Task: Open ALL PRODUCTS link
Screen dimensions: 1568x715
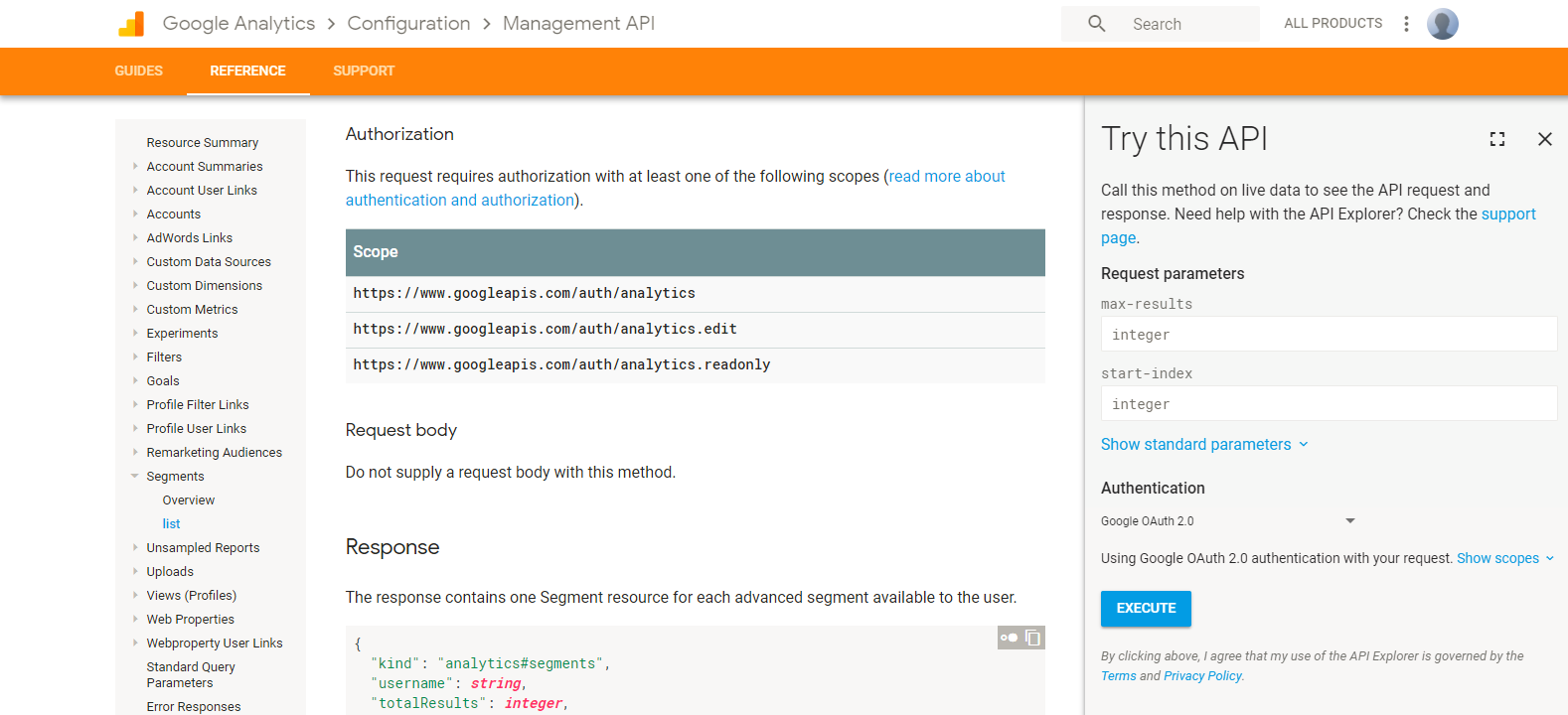Action: tap(1333, 23)
